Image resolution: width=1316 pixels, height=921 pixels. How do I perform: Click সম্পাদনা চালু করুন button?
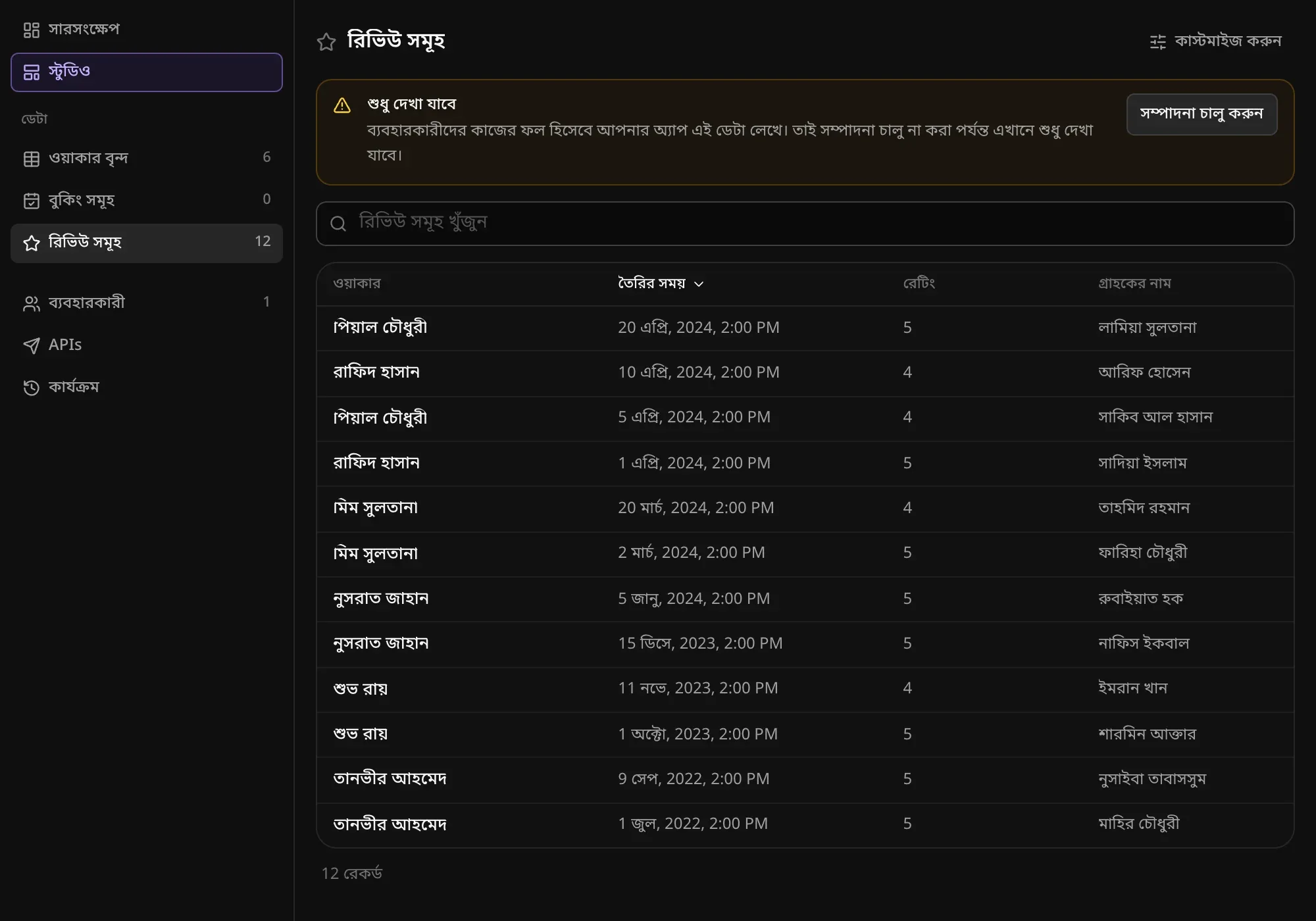point(1202,114)
